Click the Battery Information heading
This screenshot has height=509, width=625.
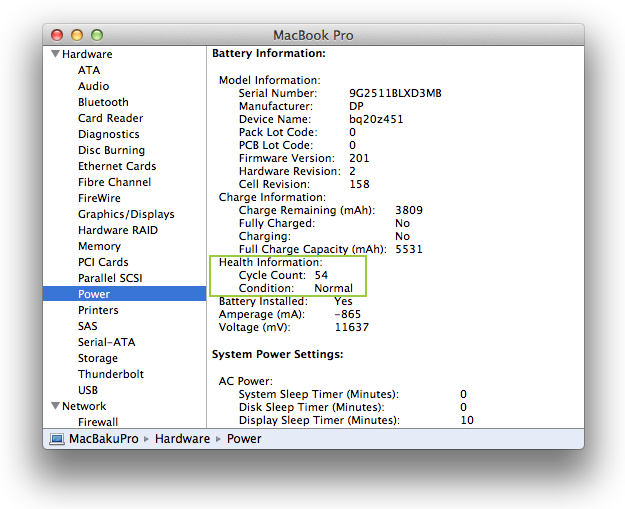click(269, 53)
